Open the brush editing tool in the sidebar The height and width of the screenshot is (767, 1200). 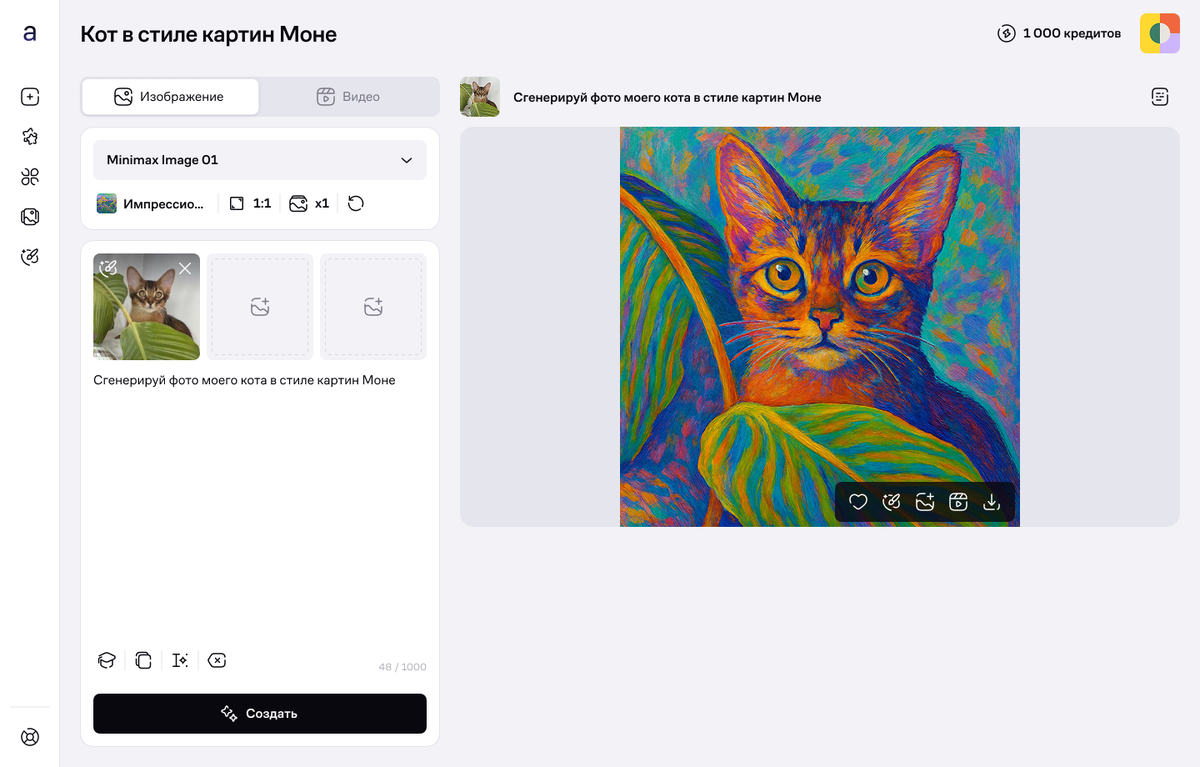(29, 256)
